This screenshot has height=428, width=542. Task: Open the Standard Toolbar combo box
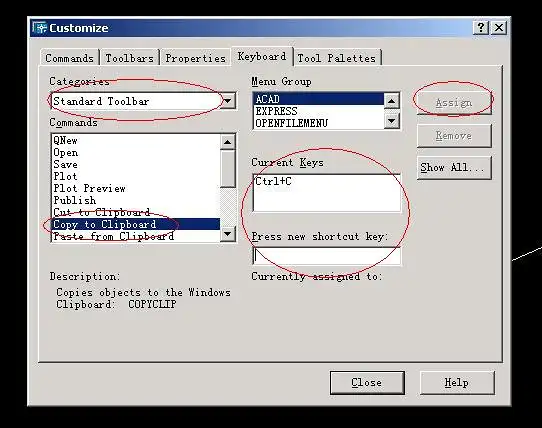coord(143,101)
